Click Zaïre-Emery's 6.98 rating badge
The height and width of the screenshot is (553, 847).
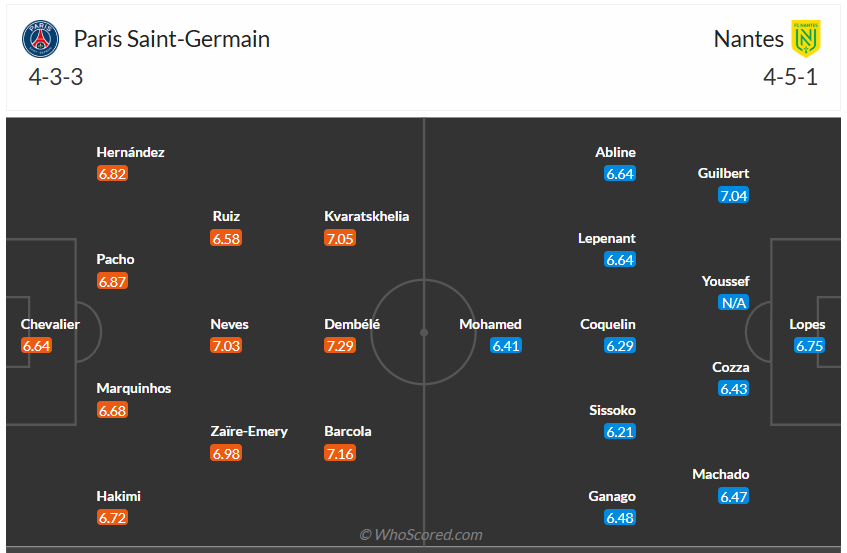click(226, 454)
